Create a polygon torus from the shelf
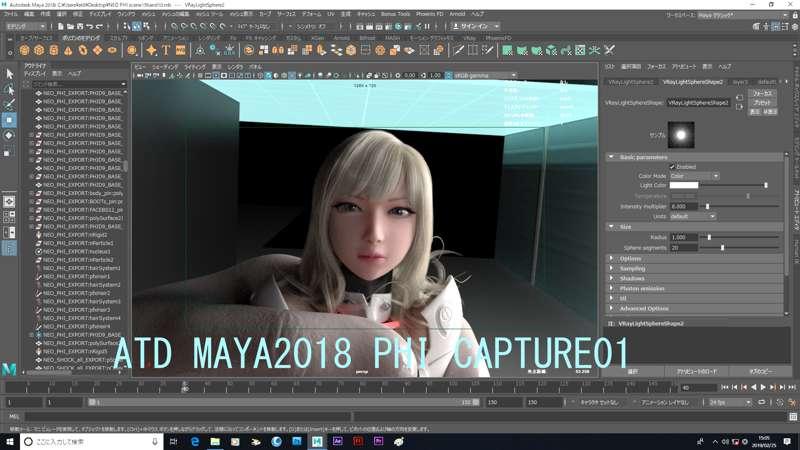Image resolution: width=800 pixels, height=450 pixels. 83,50
